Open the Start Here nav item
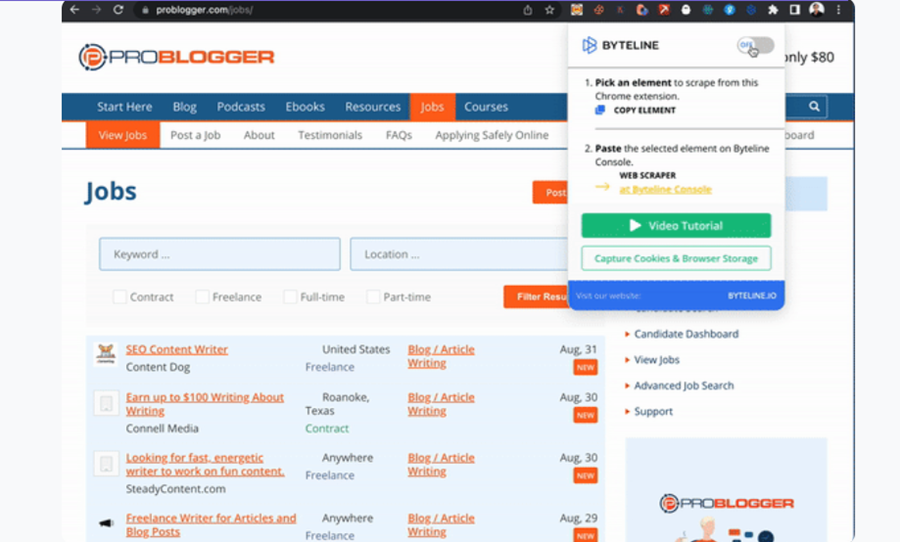Screen dimensions: 900x542 click(125, 107)
